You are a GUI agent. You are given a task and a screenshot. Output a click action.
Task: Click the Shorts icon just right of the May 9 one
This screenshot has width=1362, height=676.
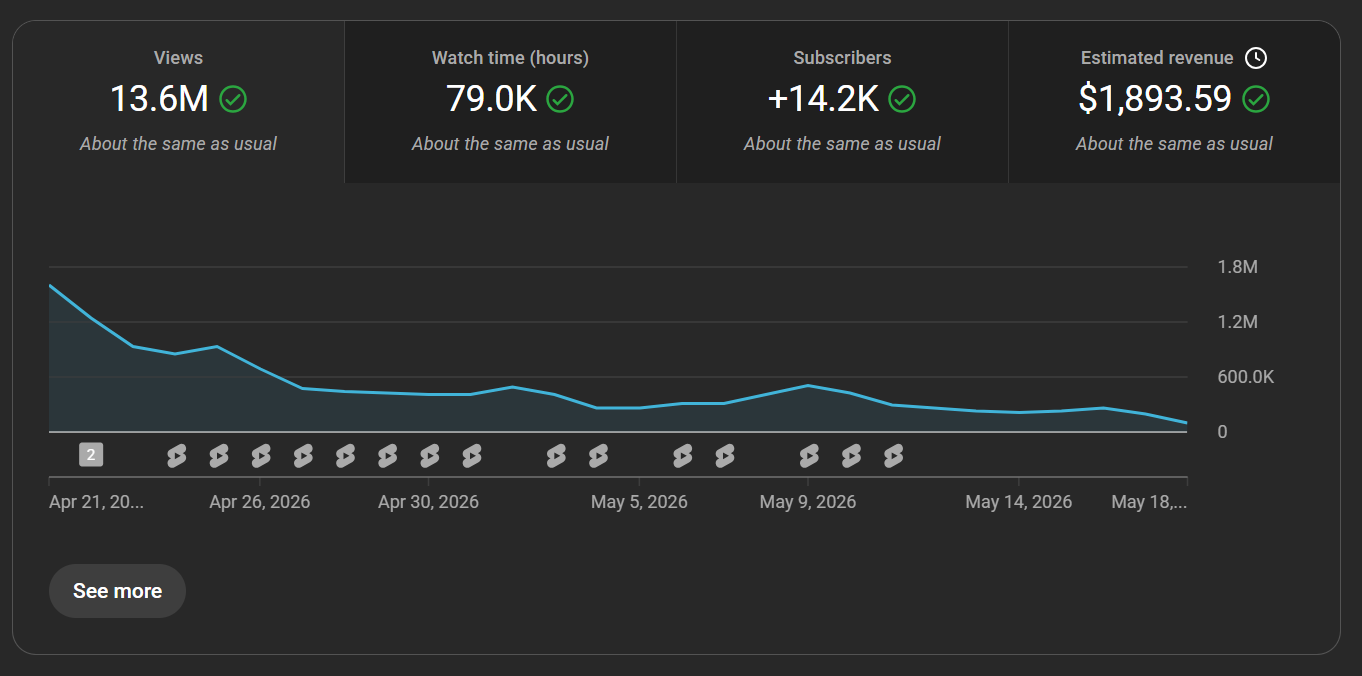(851, 456)
